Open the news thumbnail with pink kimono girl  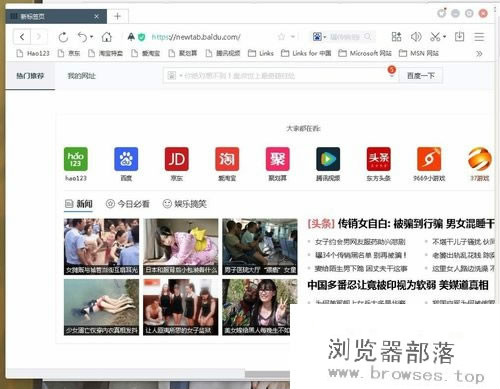pos(181,247)
